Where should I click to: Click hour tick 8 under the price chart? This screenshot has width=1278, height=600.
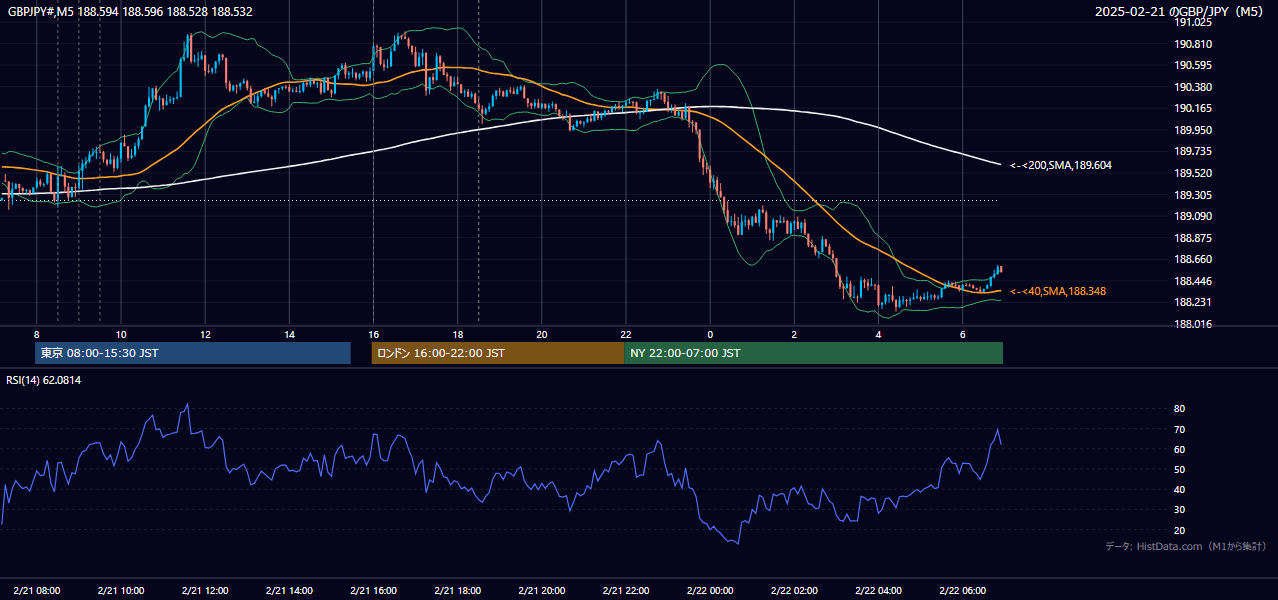(37, 334)
